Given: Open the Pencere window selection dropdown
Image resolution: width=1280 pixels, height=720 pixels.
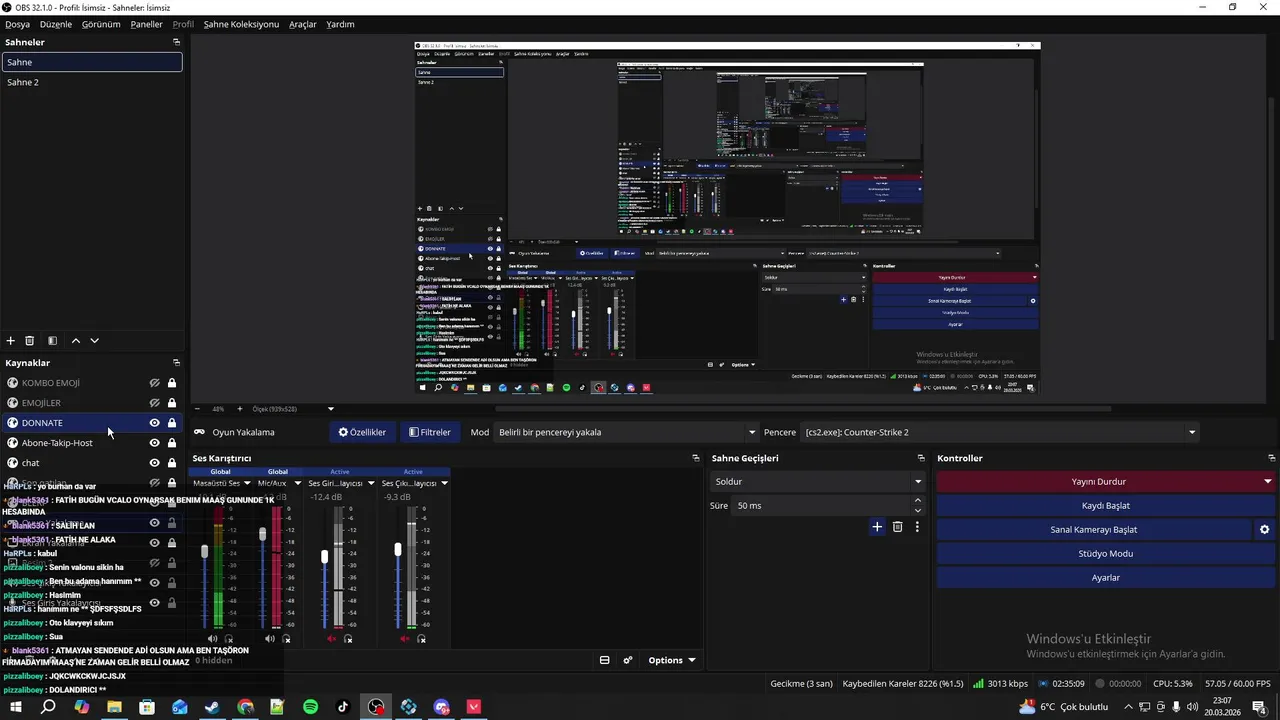Looking at the screenshot, I should click(1000, 433).
